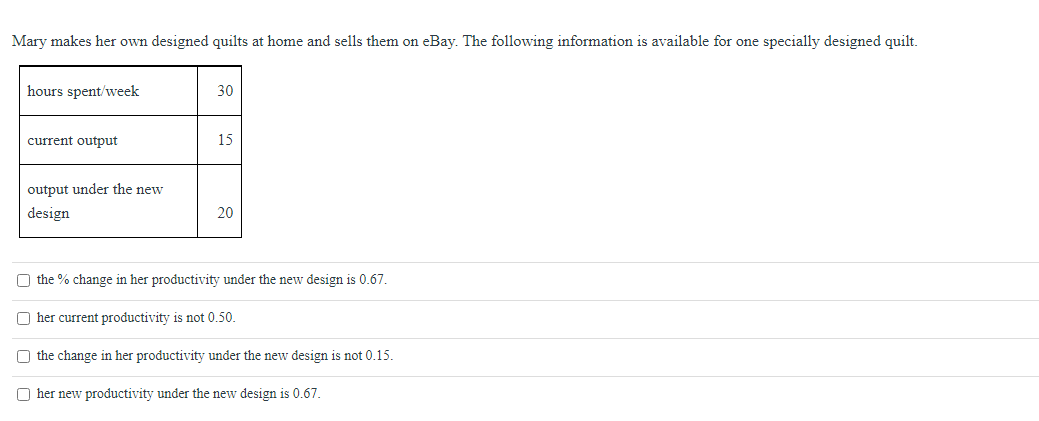Enable the 'new productivity is 0.67' checkbox
The height and width of the screenshot is (421, 1039).
point(23,394)
